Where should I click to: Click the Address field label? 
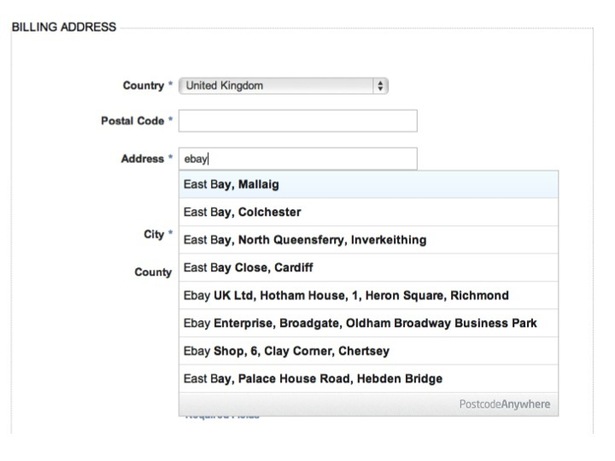pyautogui.click(x=141, y=158)
